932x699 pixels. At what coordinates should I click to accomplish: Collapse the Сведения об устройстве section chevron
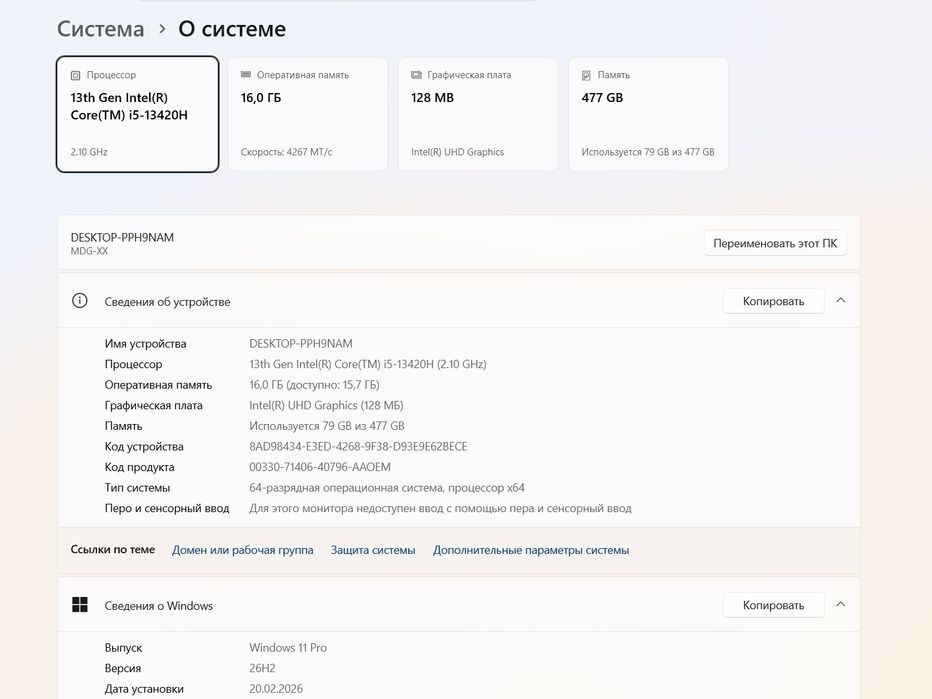(x=840, y=300)
